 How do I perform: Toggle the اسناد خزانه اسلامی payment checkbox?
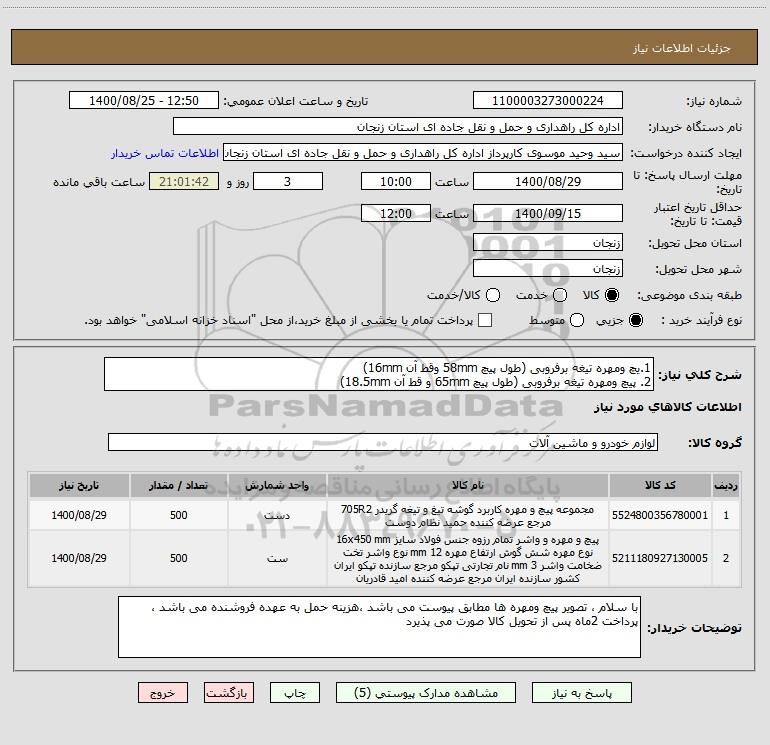pos(485,320)
